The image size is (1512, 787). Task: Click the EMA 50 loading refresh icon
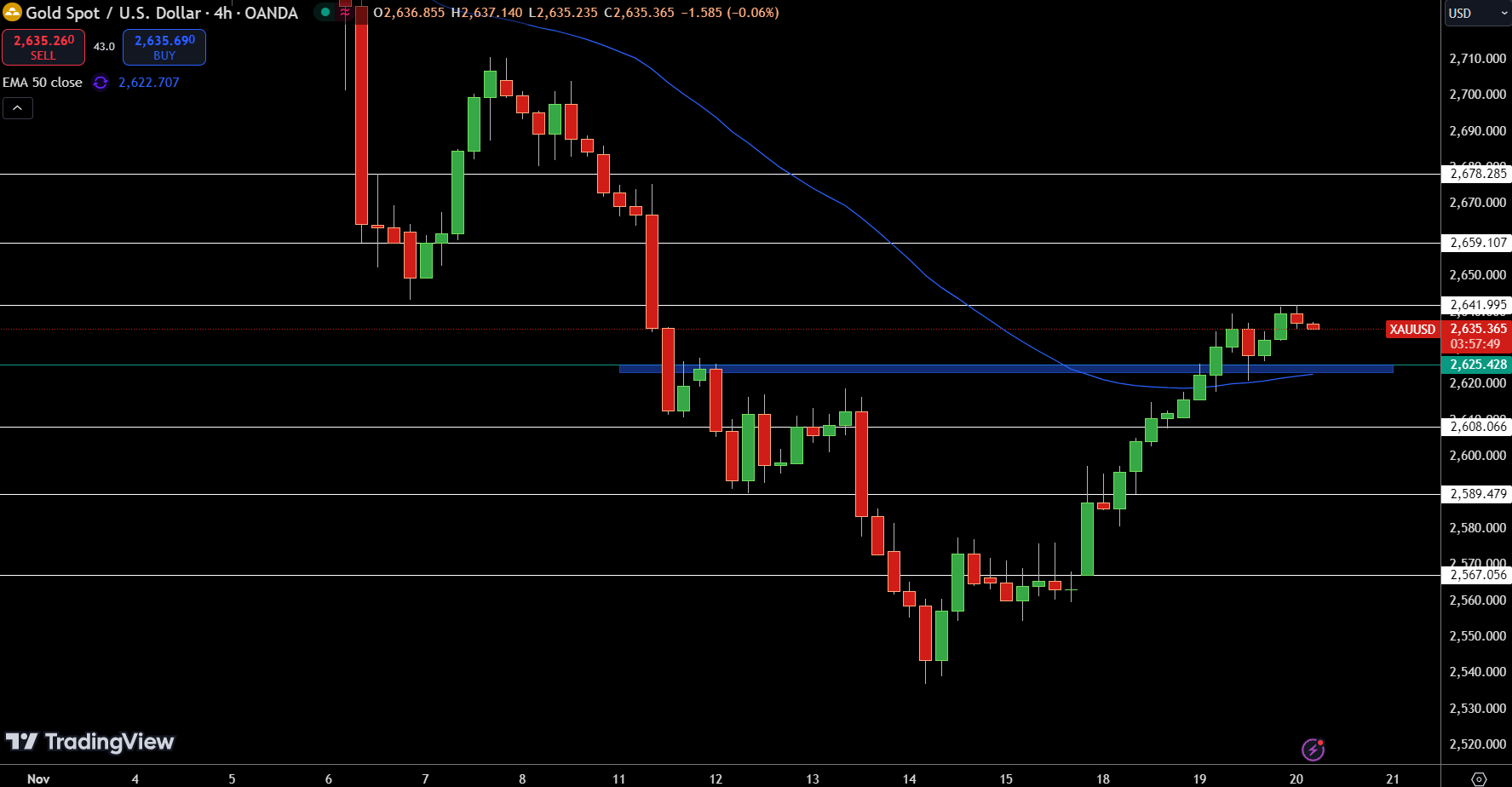click(x=101, y=83)
